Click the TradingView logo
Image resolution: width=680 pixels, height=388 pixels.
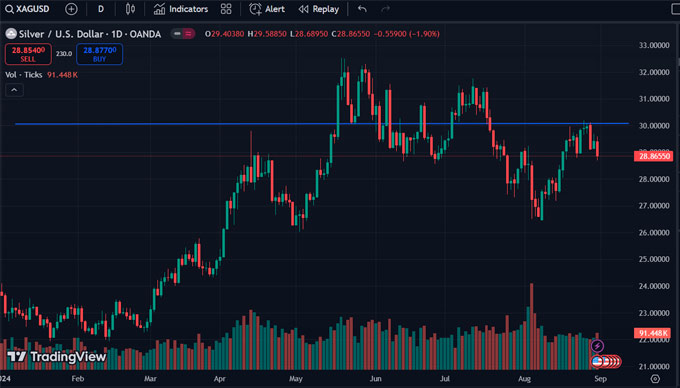(57, 357)
